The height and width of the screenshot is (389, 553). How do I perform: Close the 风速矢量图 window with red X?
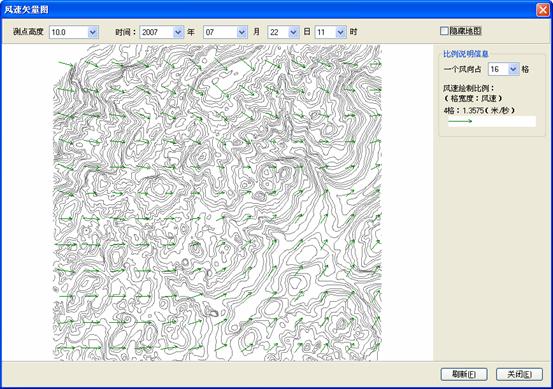pos(542,10)
